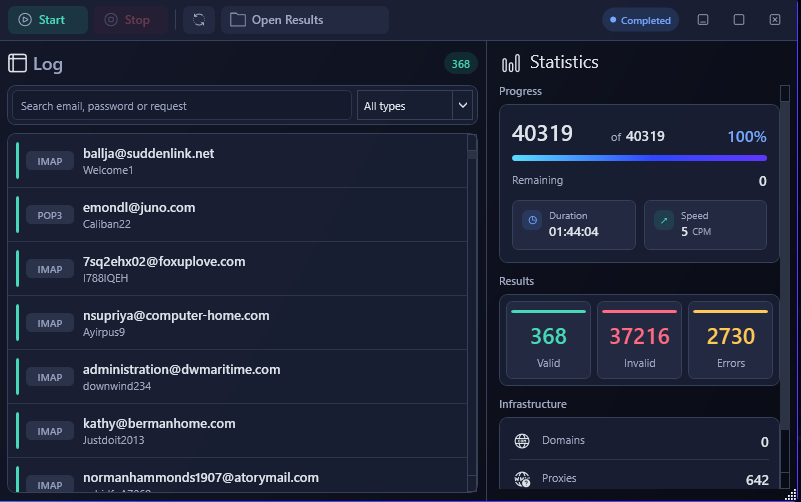
Task: Click the Duration 01:44:04 value
Action: 574,232
